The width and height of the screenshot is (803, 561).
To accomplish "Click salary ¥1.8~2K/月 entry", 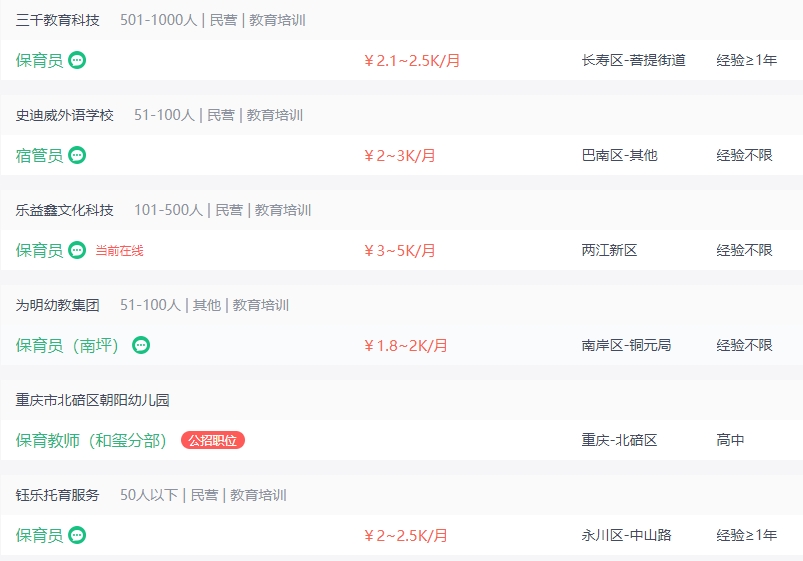I will point(406,345).
